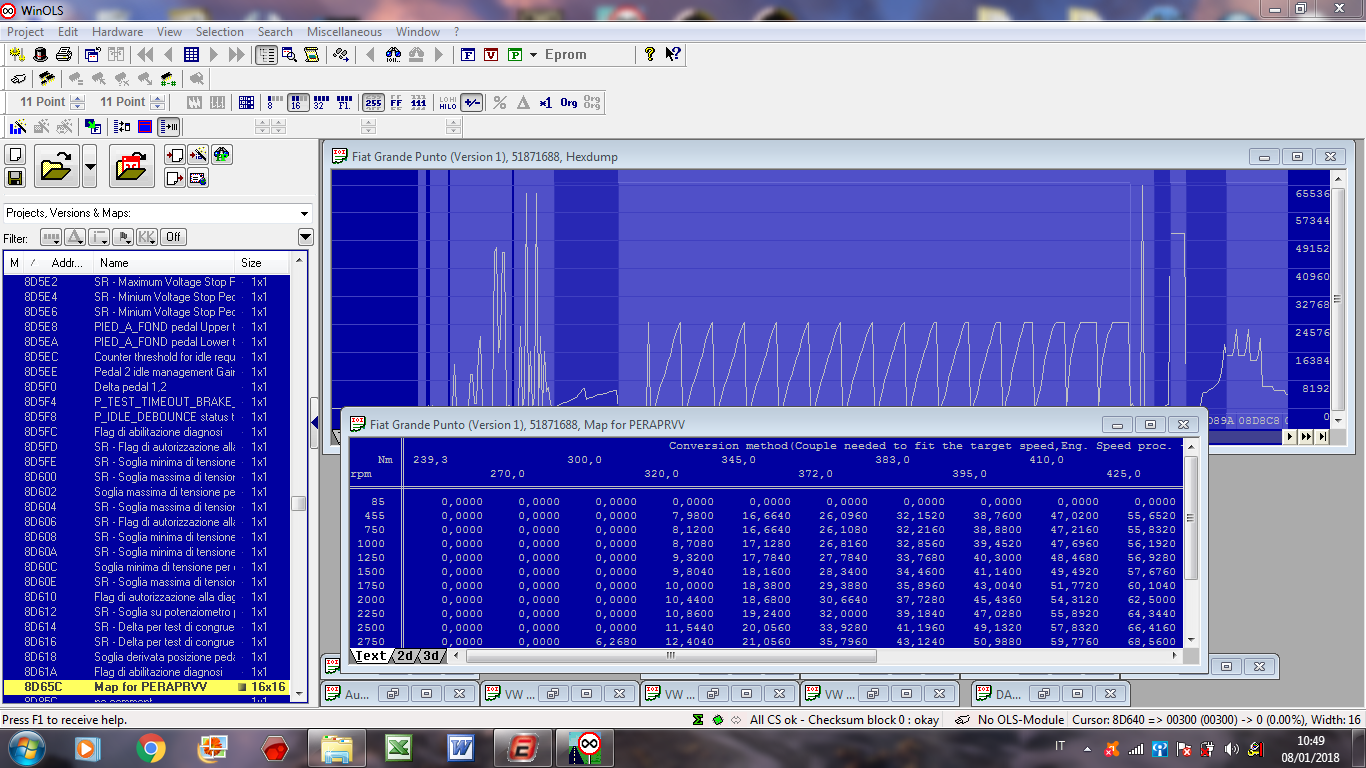This screenshot has height=768, width=1366.
Task: Switch to Text tab in map window
Action: pos(369,656)
